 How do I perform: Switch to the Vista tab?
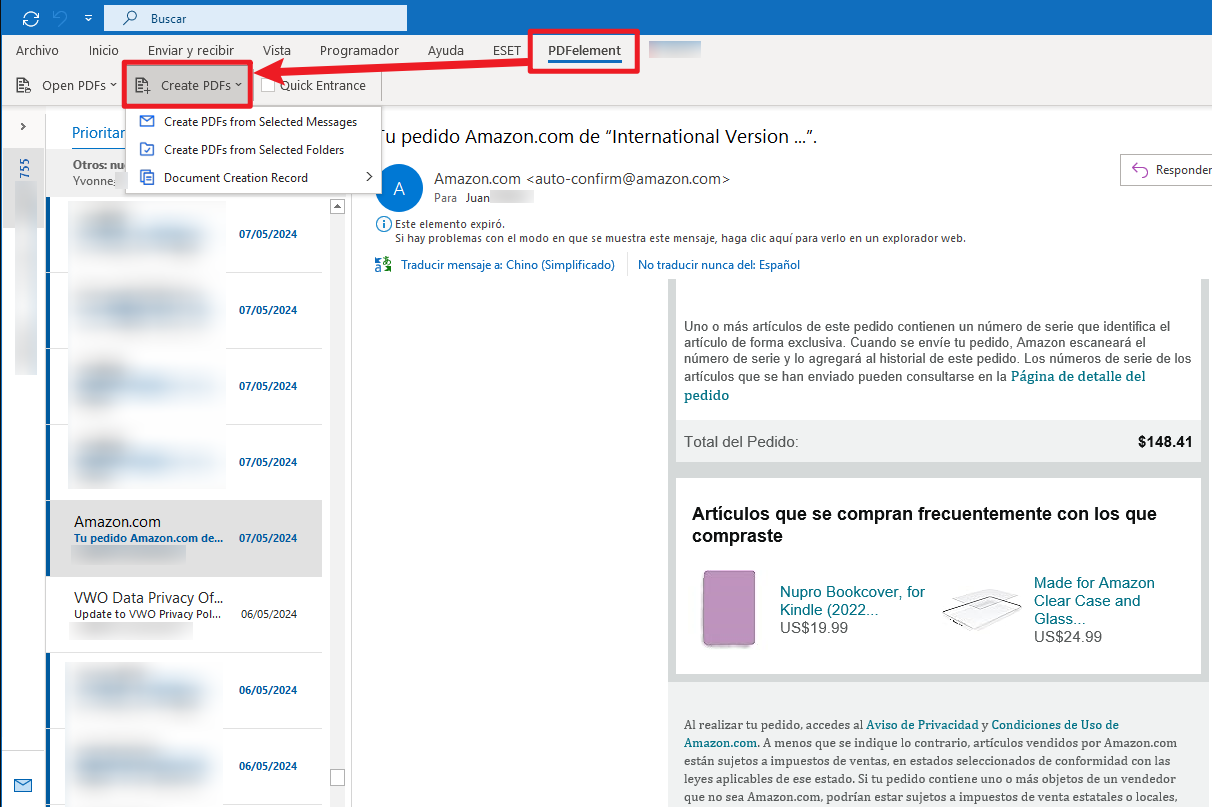[x=277, y=50]
